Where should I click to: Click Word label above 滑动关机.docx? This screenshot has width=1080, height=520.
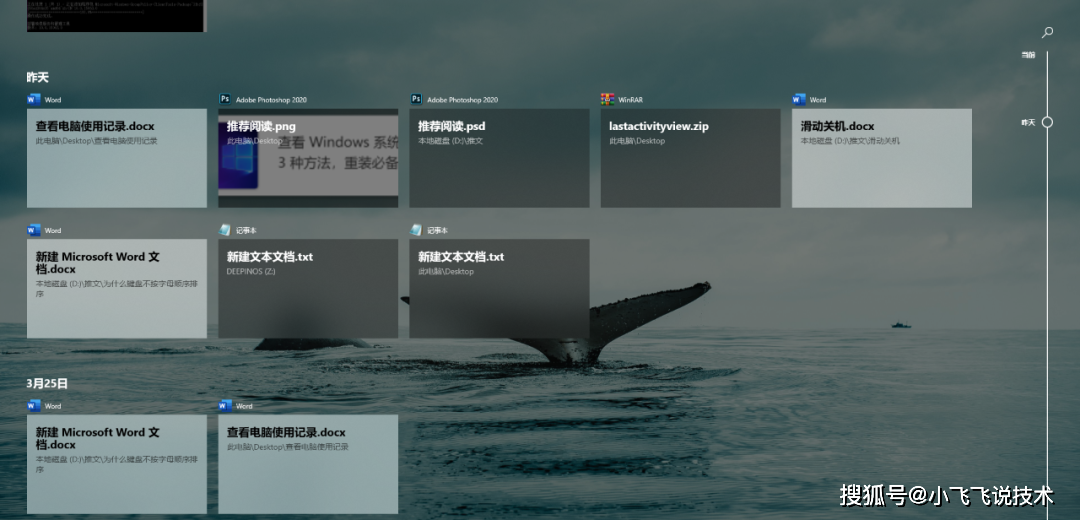click(818, 100)
